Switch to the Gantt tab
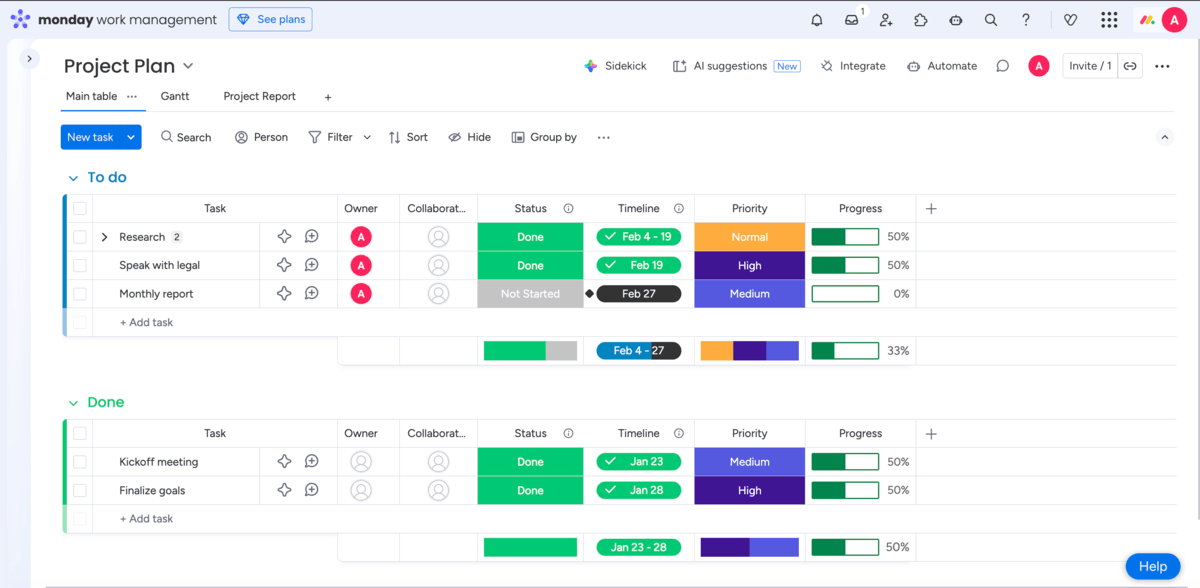Viewport: 1200px width, 588px height. pyautogui.click(x=175, y=96)
